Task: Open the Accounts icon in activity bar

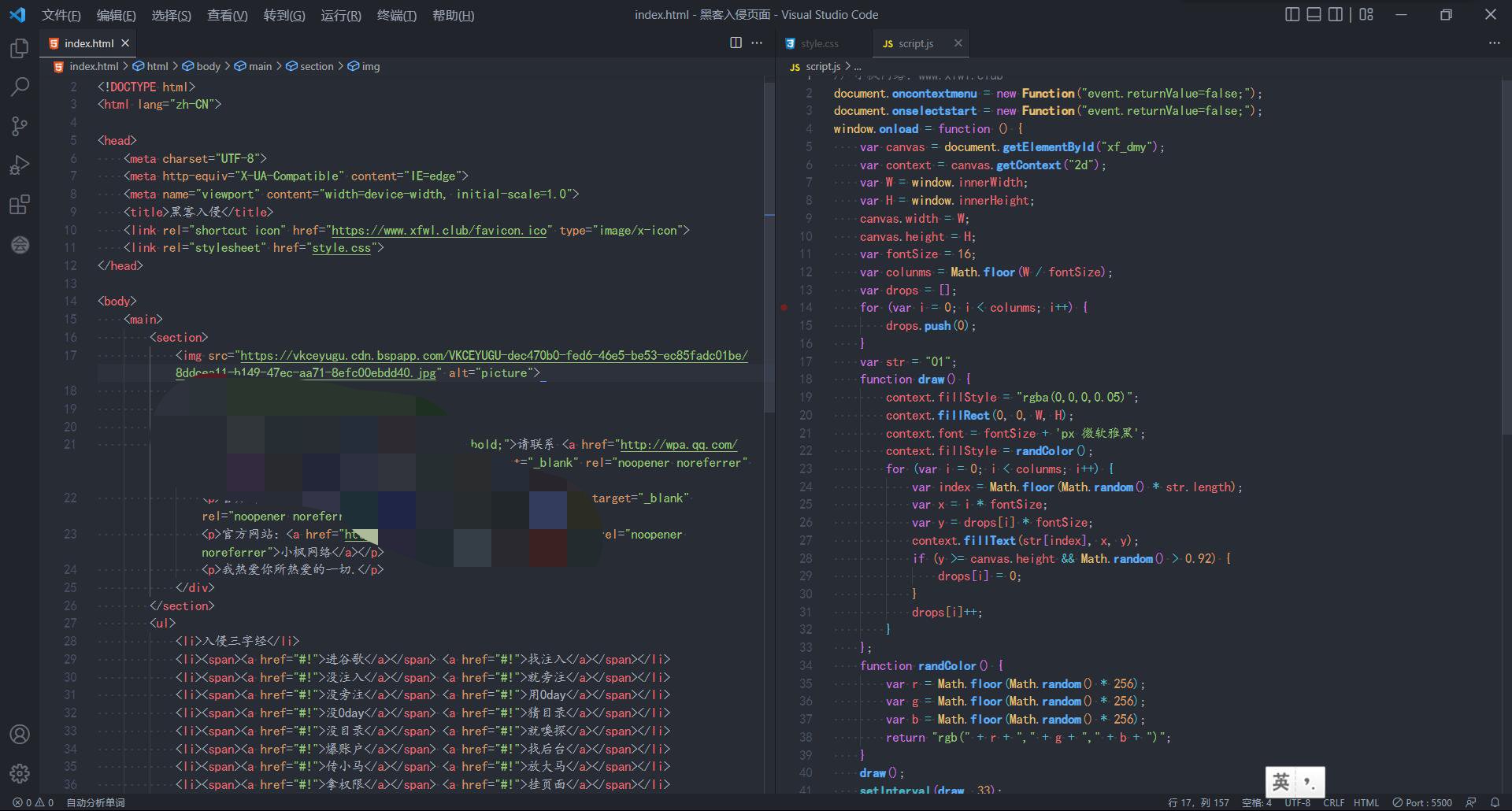Action: coord(20,735)
